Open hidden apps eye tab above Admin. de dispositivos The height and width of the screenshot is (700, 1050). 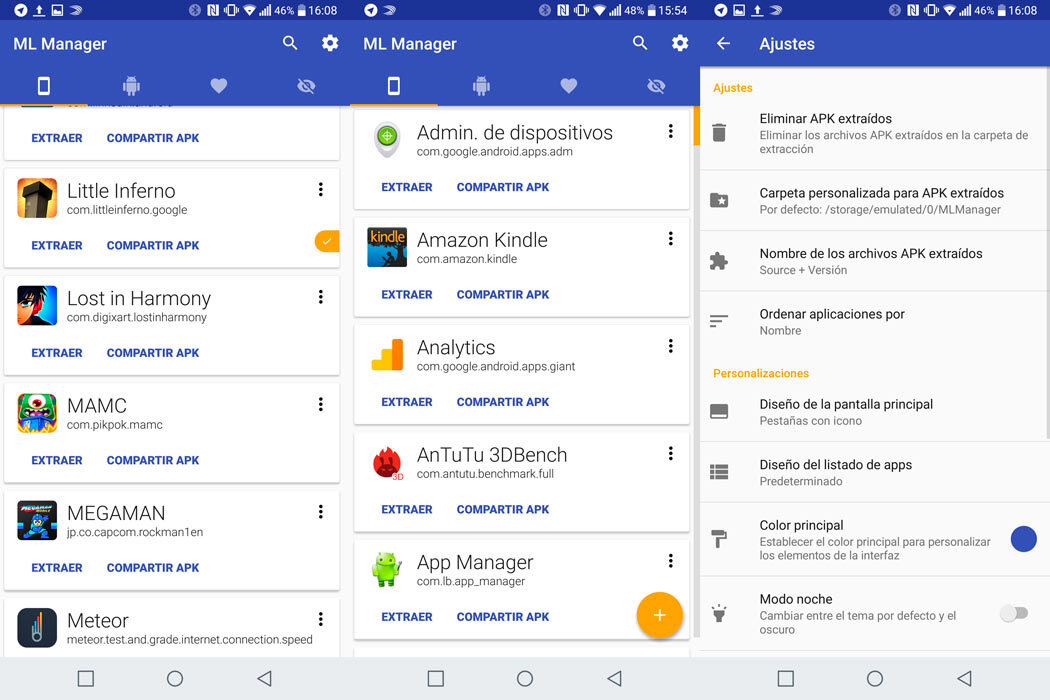click(x=656, y=86)
